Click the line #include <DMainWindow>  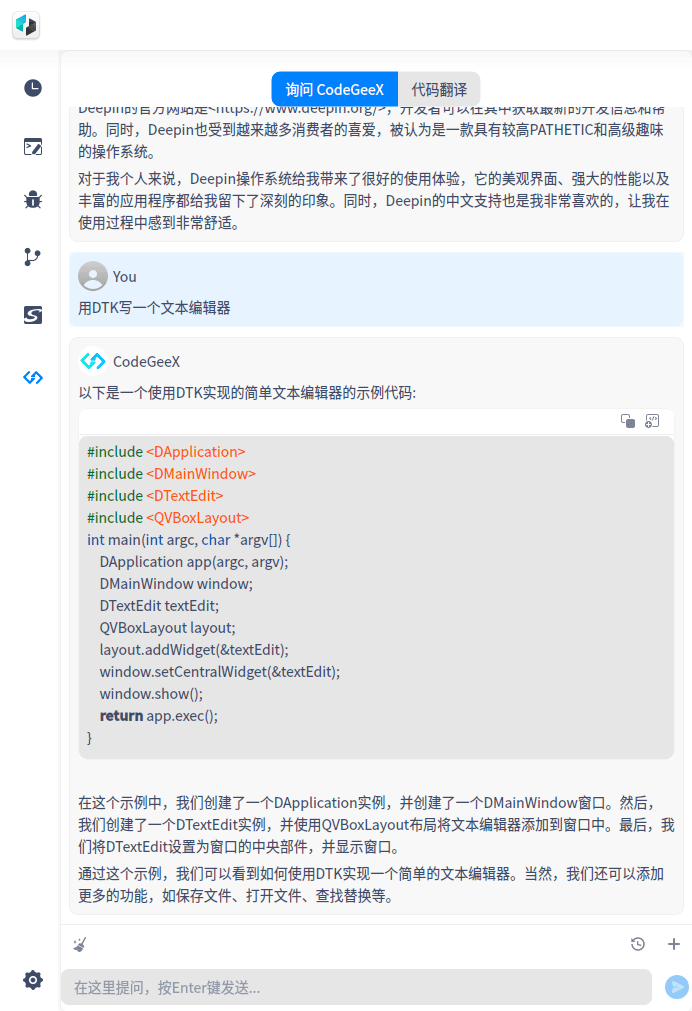pyautogui.click(x=172, y=474)
